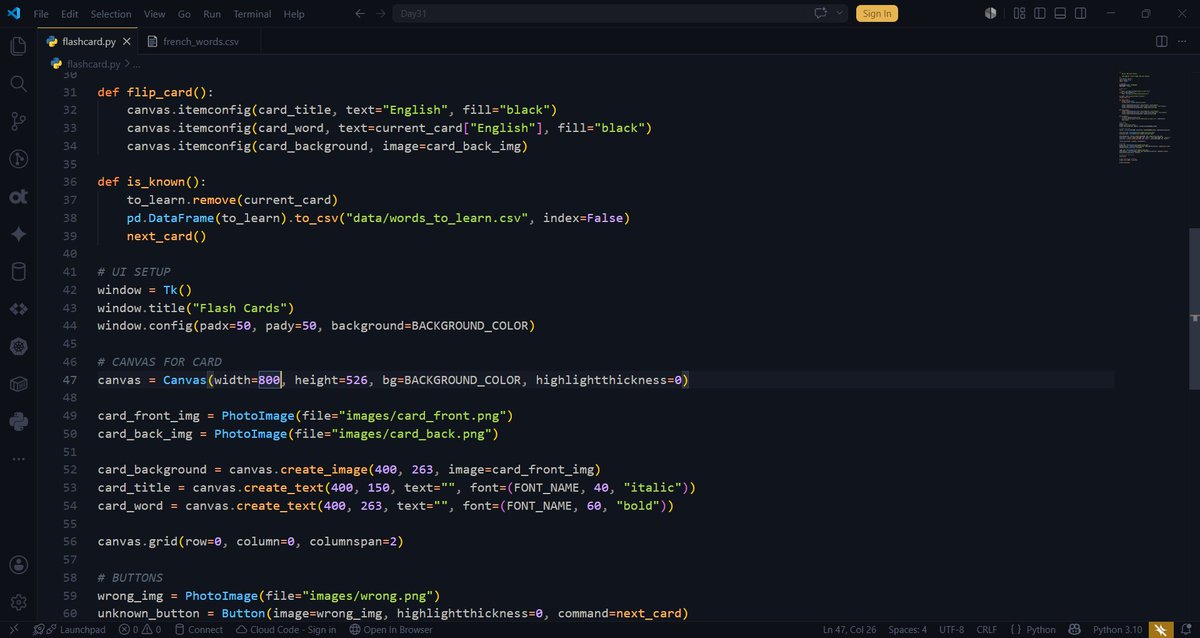The image size is (1200, 638).
Task: Open the remote window indicator in status bar
Action: tap(12, 630)
